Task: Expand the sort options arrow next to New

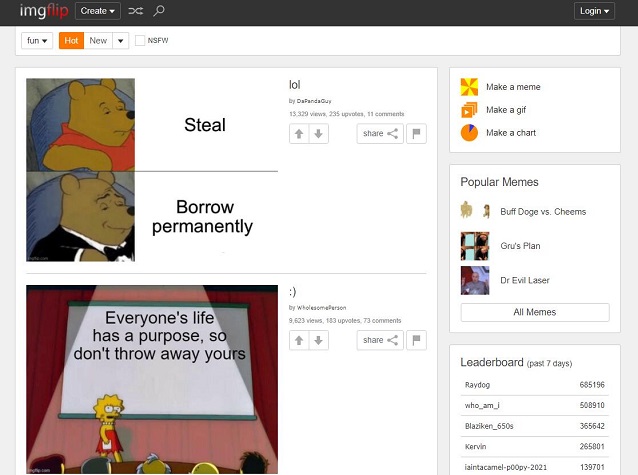Action: click(120, 41)
